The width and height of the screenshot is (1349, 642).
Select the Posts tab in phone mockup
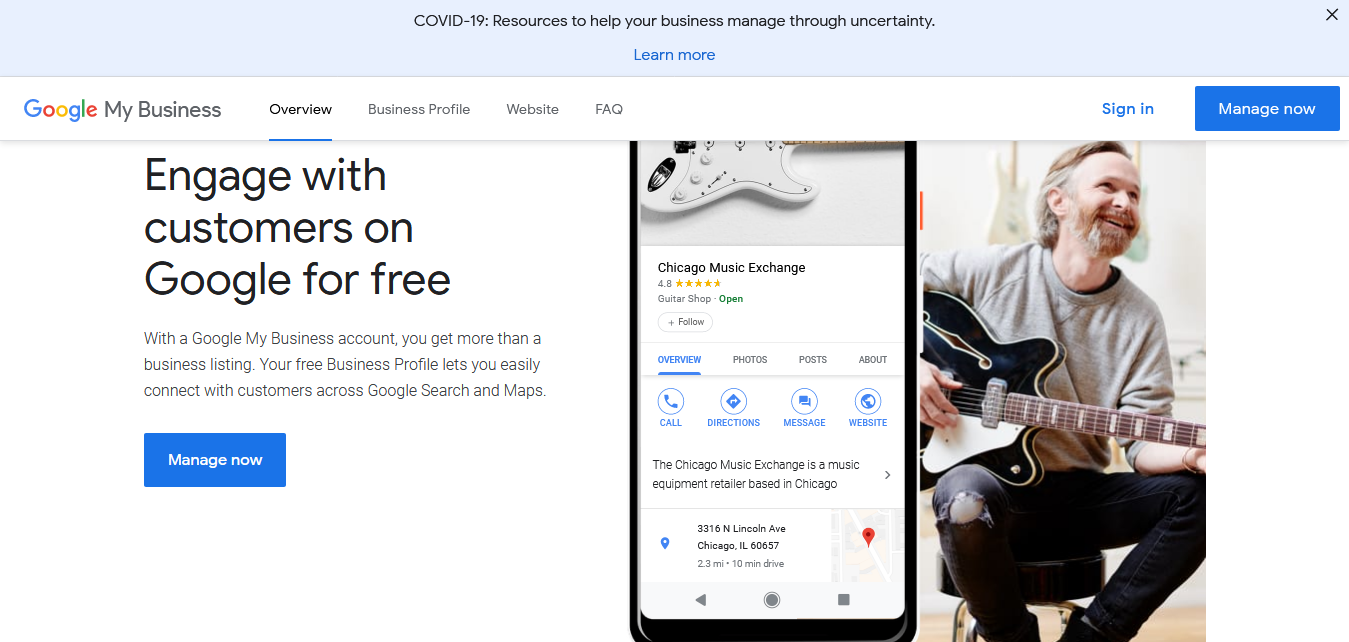coord(813,360)
